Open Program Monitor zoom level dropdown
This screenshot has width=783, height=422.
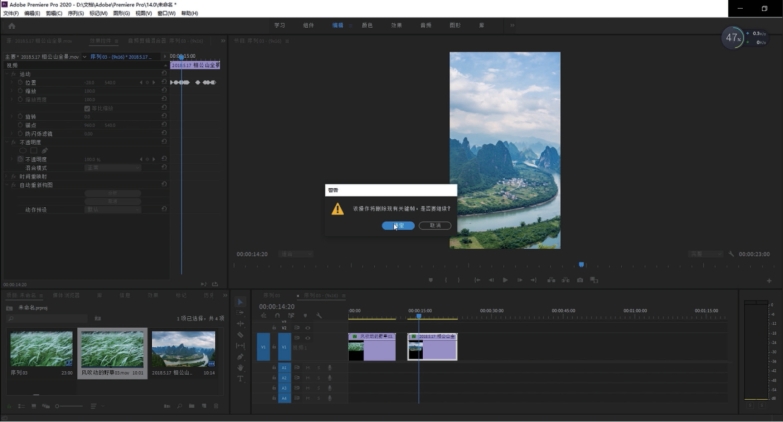pyautogui.click(x=296, y=254)
